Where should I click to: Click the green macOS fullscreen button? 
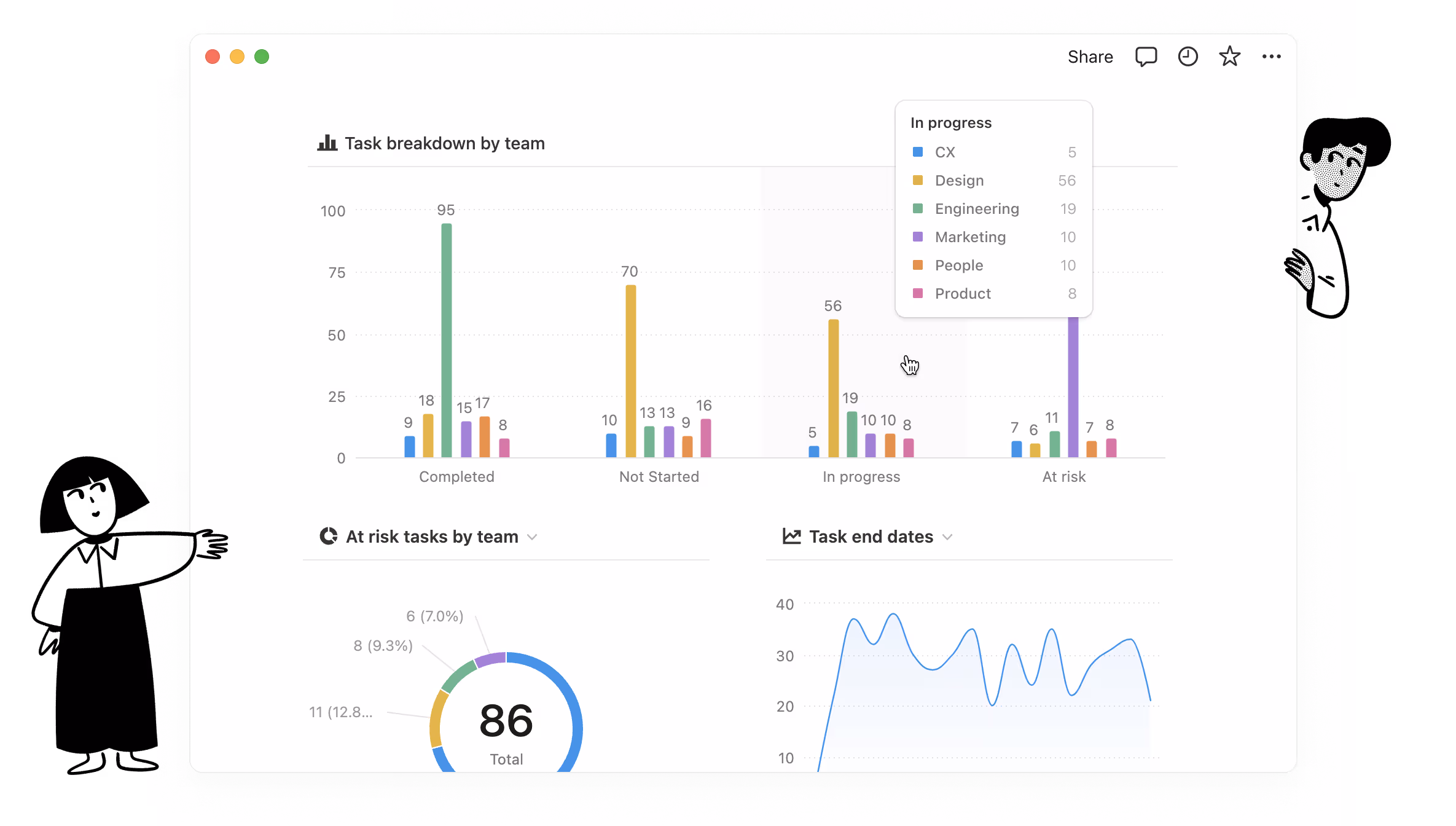(x=262, y=57)
